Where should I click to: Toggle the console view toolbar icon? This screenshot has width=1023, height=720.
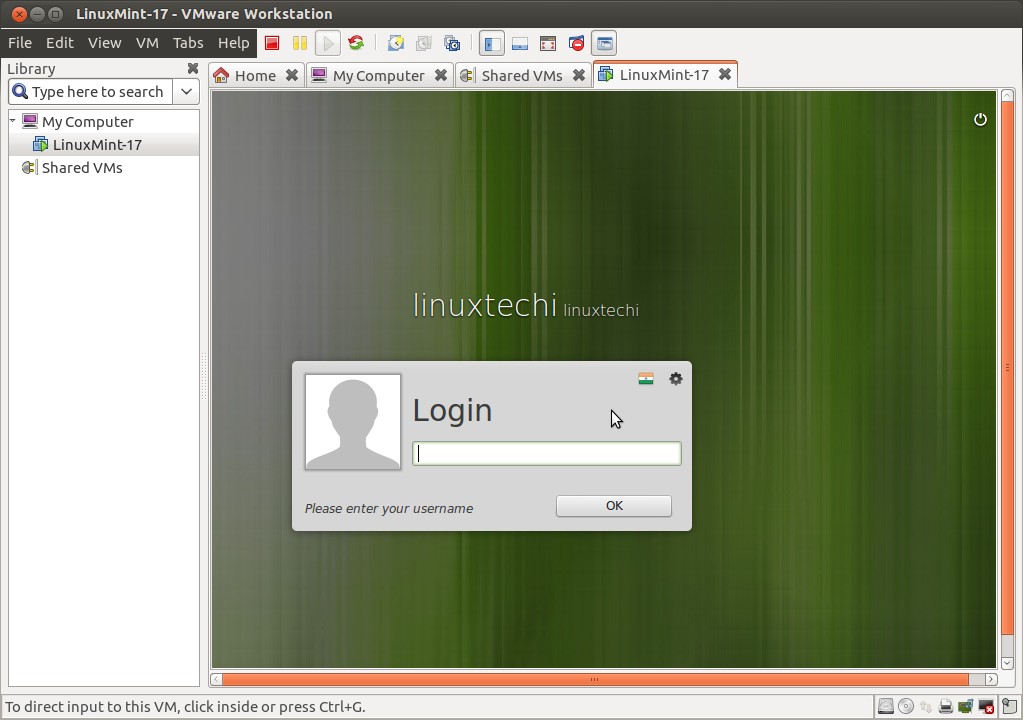point(605,44)
